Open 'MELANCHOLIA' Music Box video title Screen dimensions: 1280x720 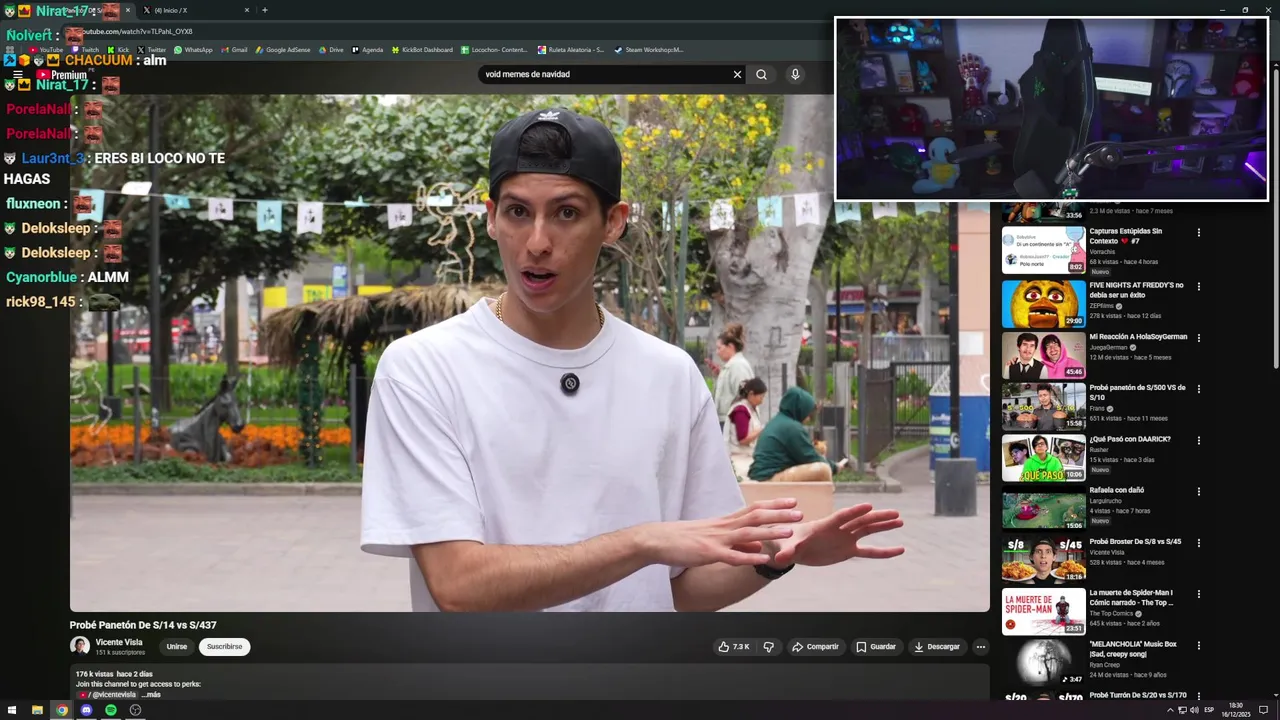[x=1133, y=649]
